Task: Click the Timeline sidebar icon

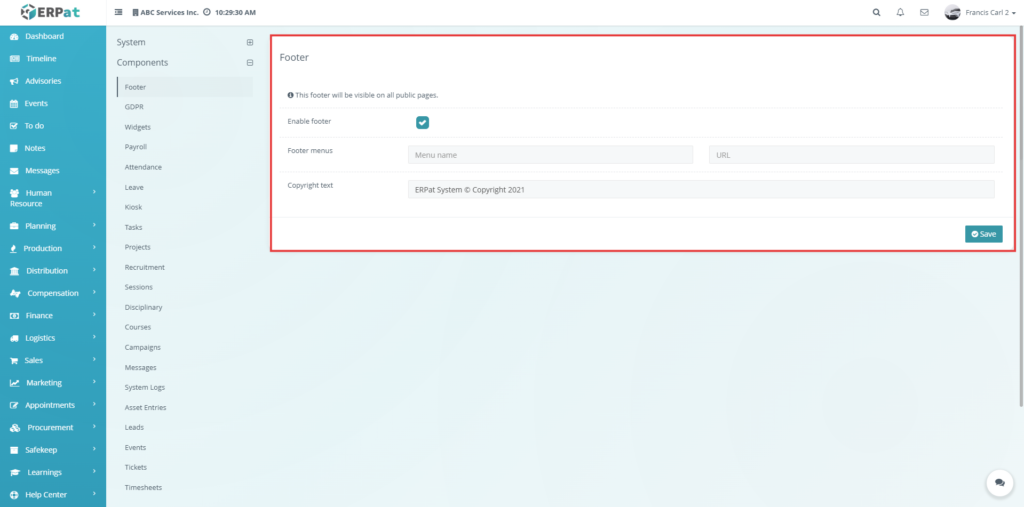Action: point(14,59)
